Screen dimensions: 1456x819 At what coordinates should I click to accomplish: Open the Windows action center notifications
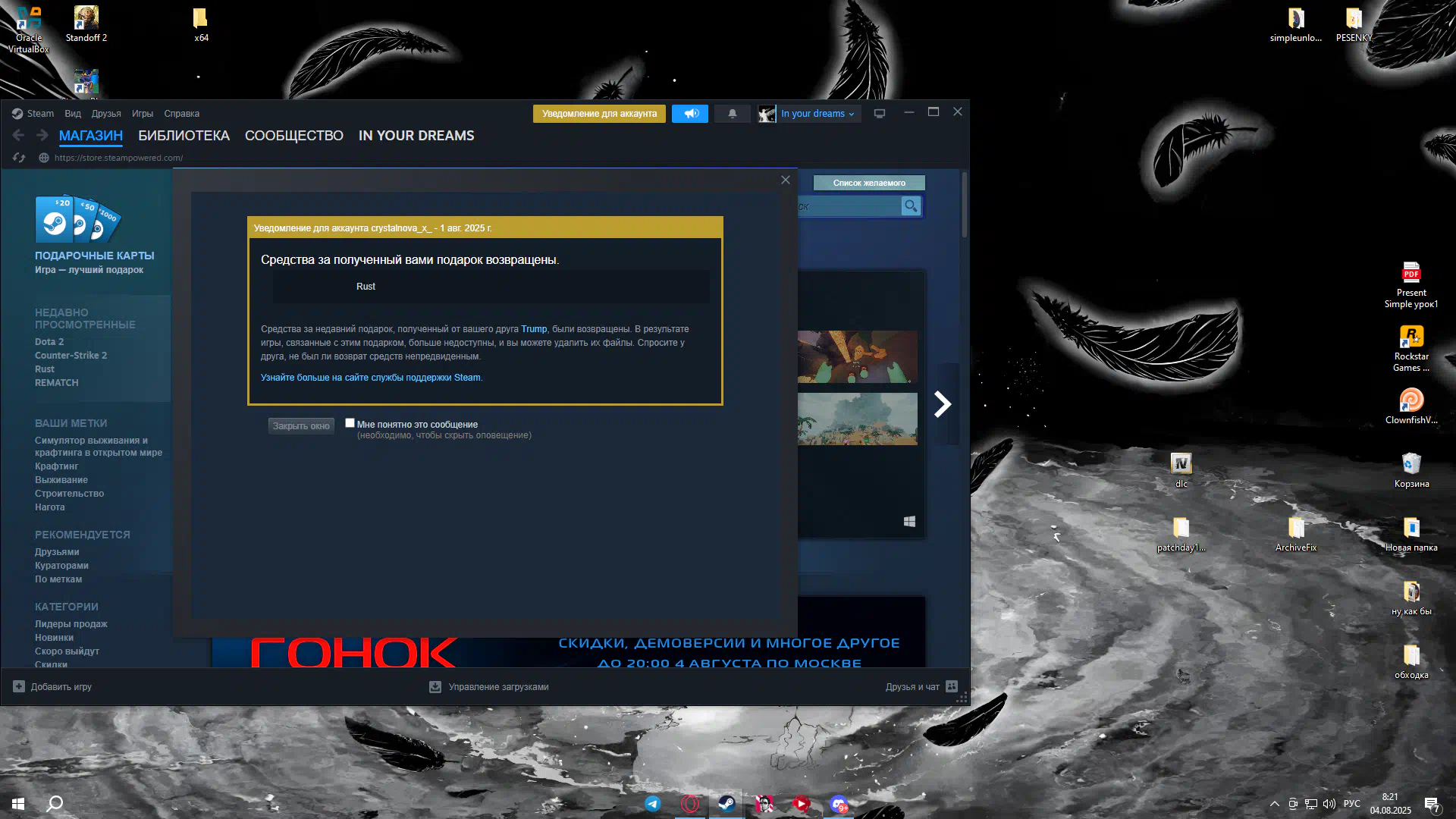coord(1432,805)
